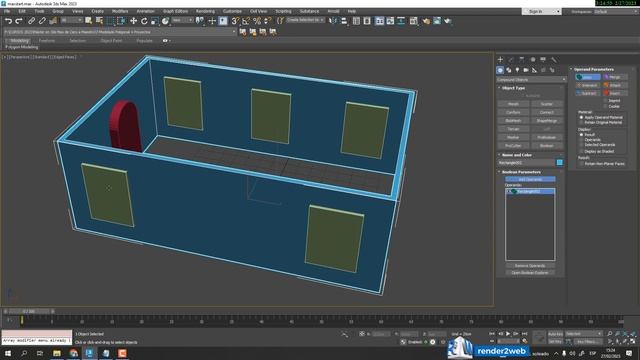Collapse the Object Type rollout
Image resolution: width=640 pixels, height=360 pixels.
(513, 88)
